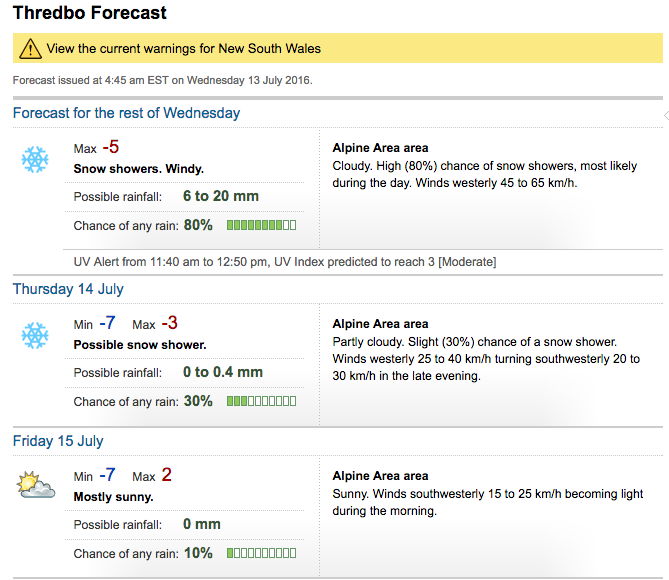
Task: Click the Thredbo Forecast page title
Action: 90,13
